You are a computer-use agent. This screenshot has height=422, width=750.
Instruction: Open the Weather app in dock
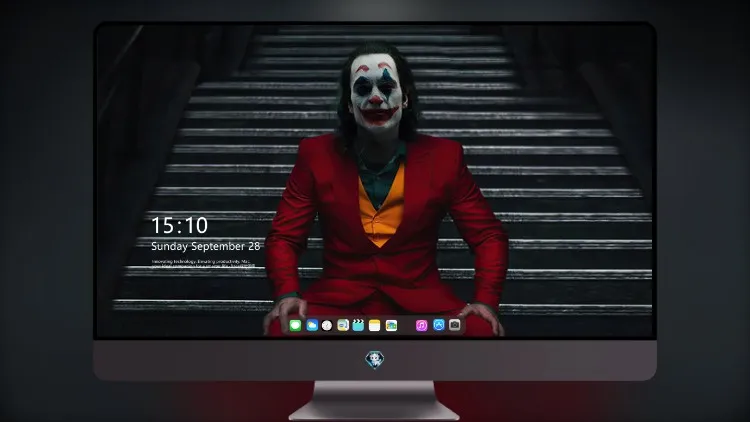pos(312,325)
